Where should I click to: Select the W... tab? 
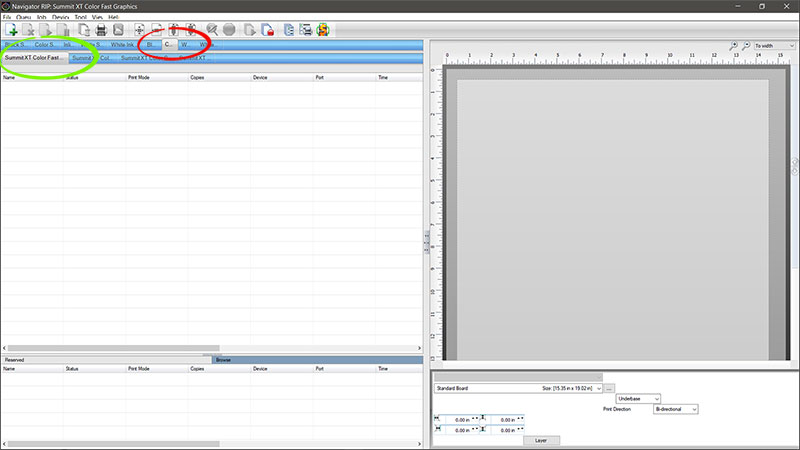[186, 45]
